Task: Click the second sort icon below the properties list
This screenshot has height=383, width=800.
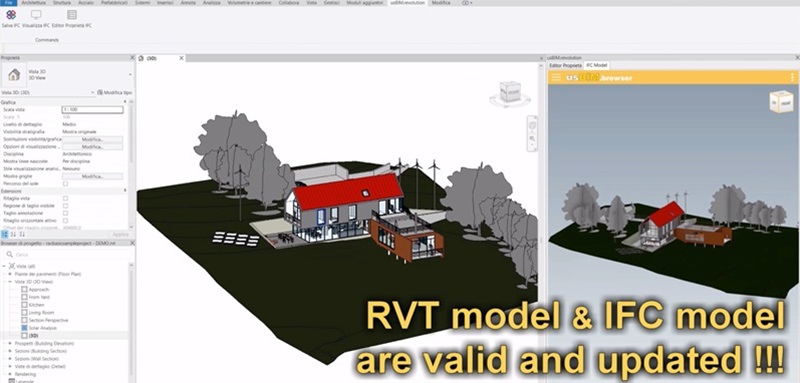Action: tap(13, 234)
